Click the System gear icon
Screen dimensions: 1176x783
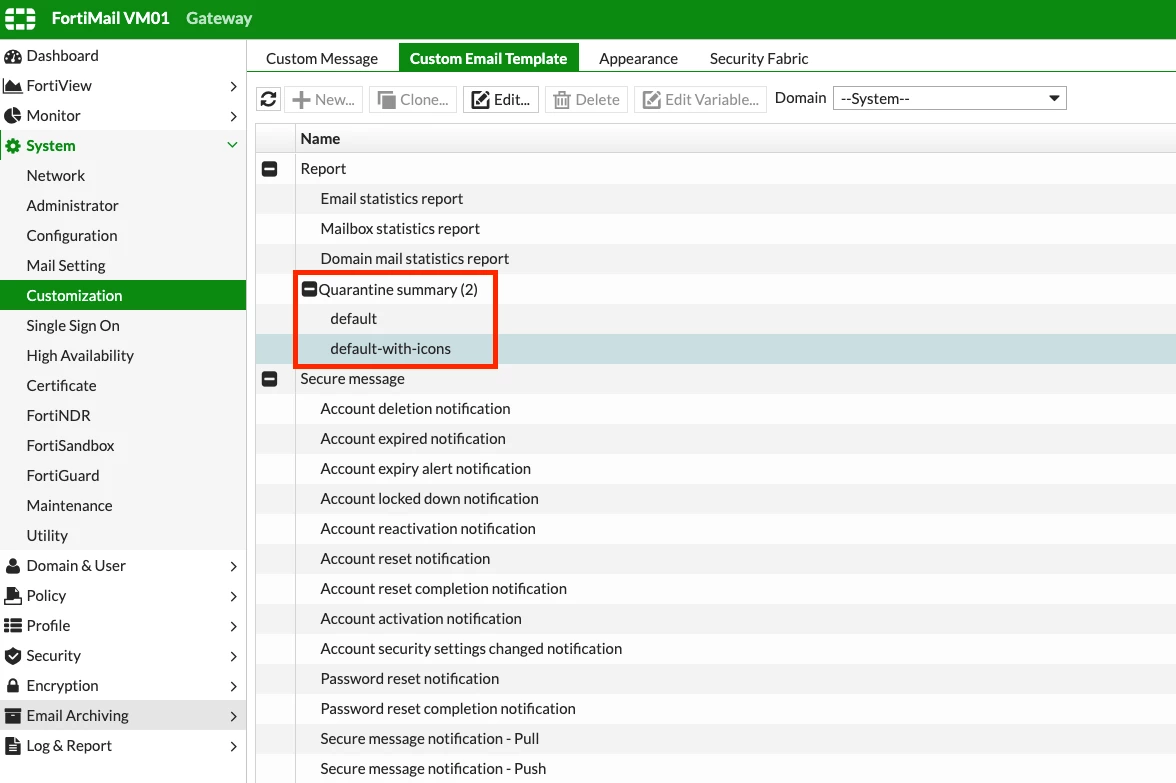13,146
